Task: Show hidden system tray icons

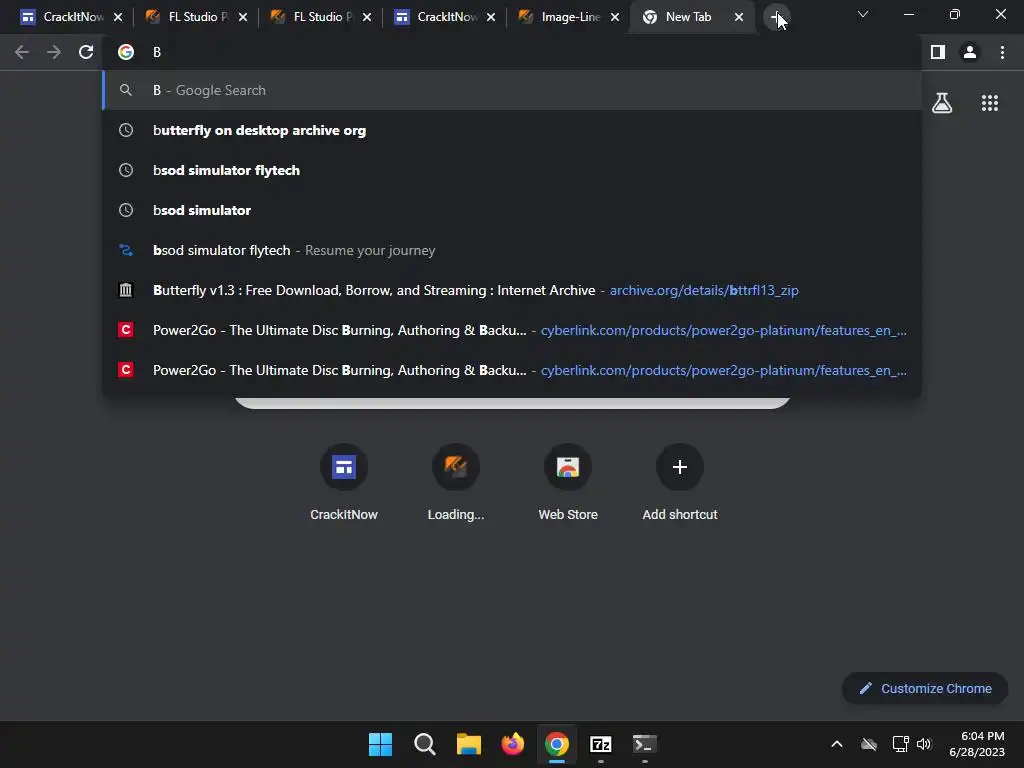Action: (837, 744)
